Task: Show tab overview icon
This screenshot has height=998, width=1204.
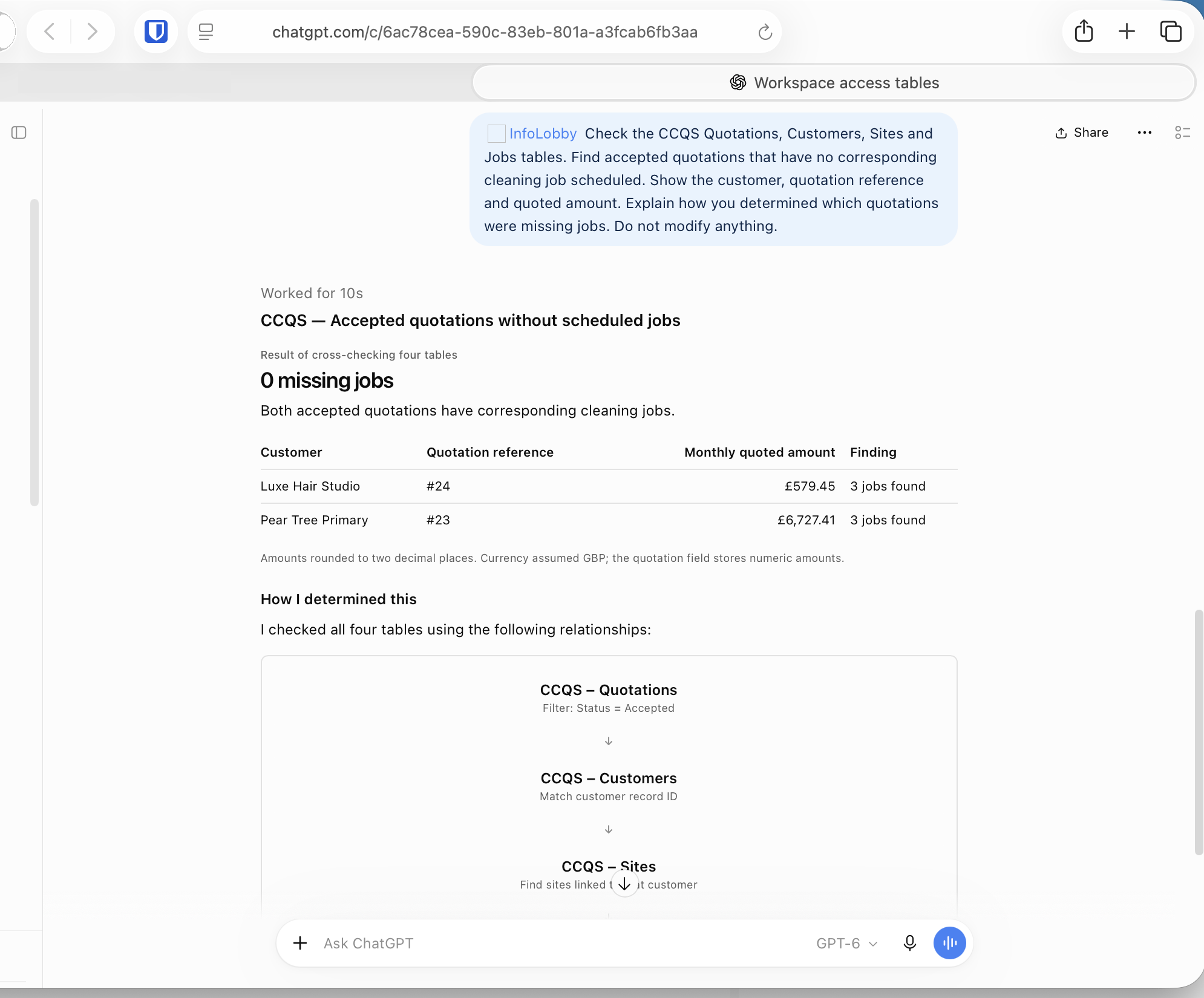Action: [x=1171, y=31]
